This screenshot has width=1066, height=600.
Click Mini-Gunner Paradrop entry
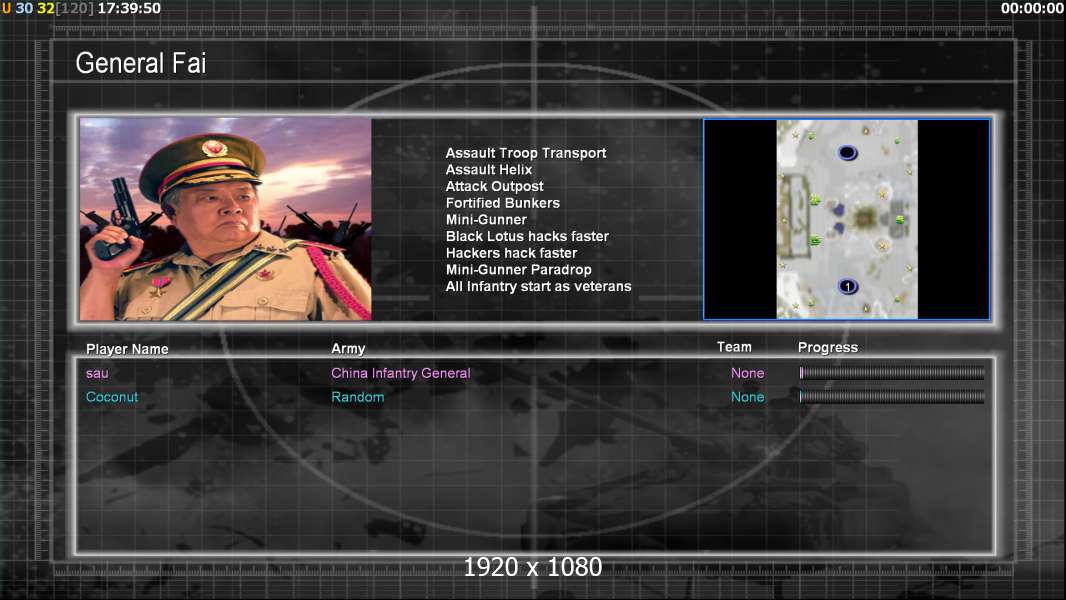[x=518, y=269]
